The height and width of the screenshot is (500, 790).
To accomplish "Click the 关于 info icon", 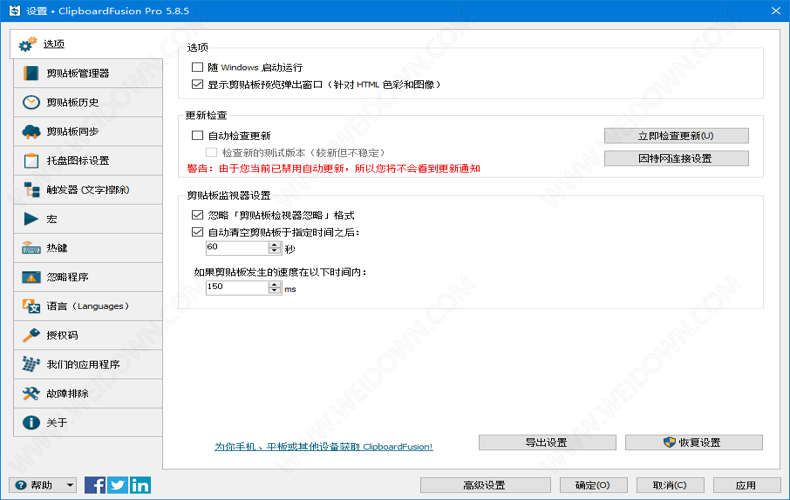I will pos(31,422).
